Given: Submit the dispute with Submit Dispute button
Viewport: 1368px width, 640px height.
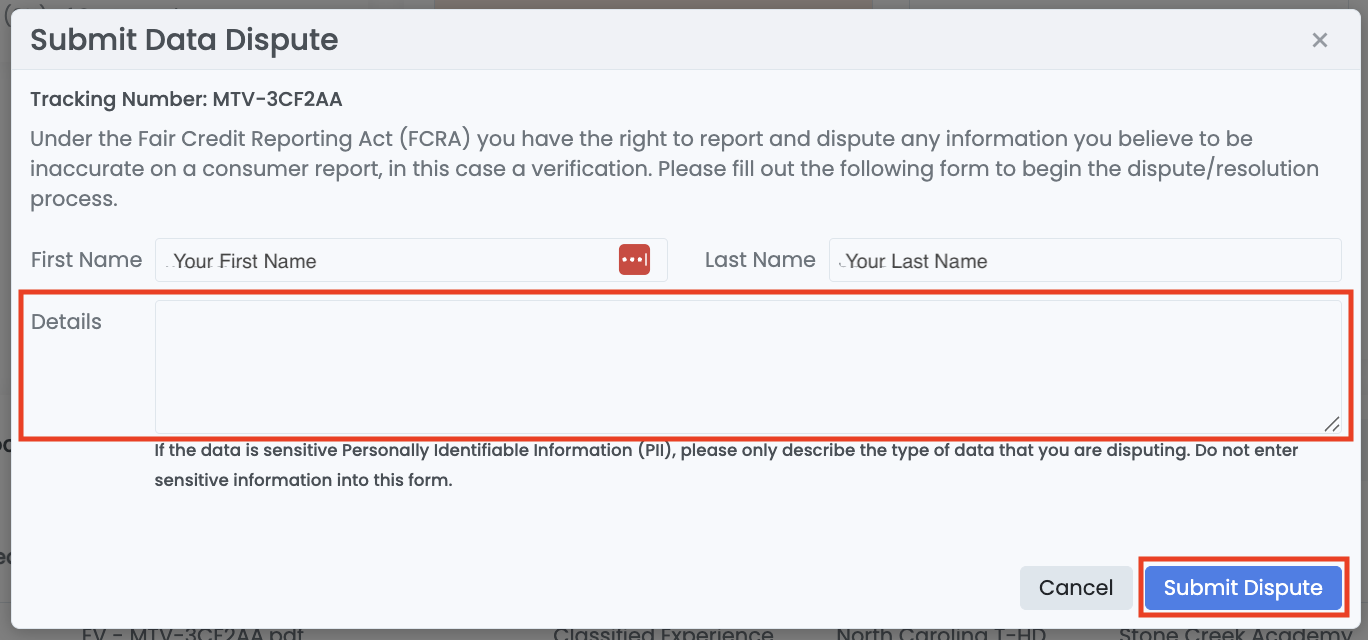Looking at the screenshot, I should click(1243, 588).
